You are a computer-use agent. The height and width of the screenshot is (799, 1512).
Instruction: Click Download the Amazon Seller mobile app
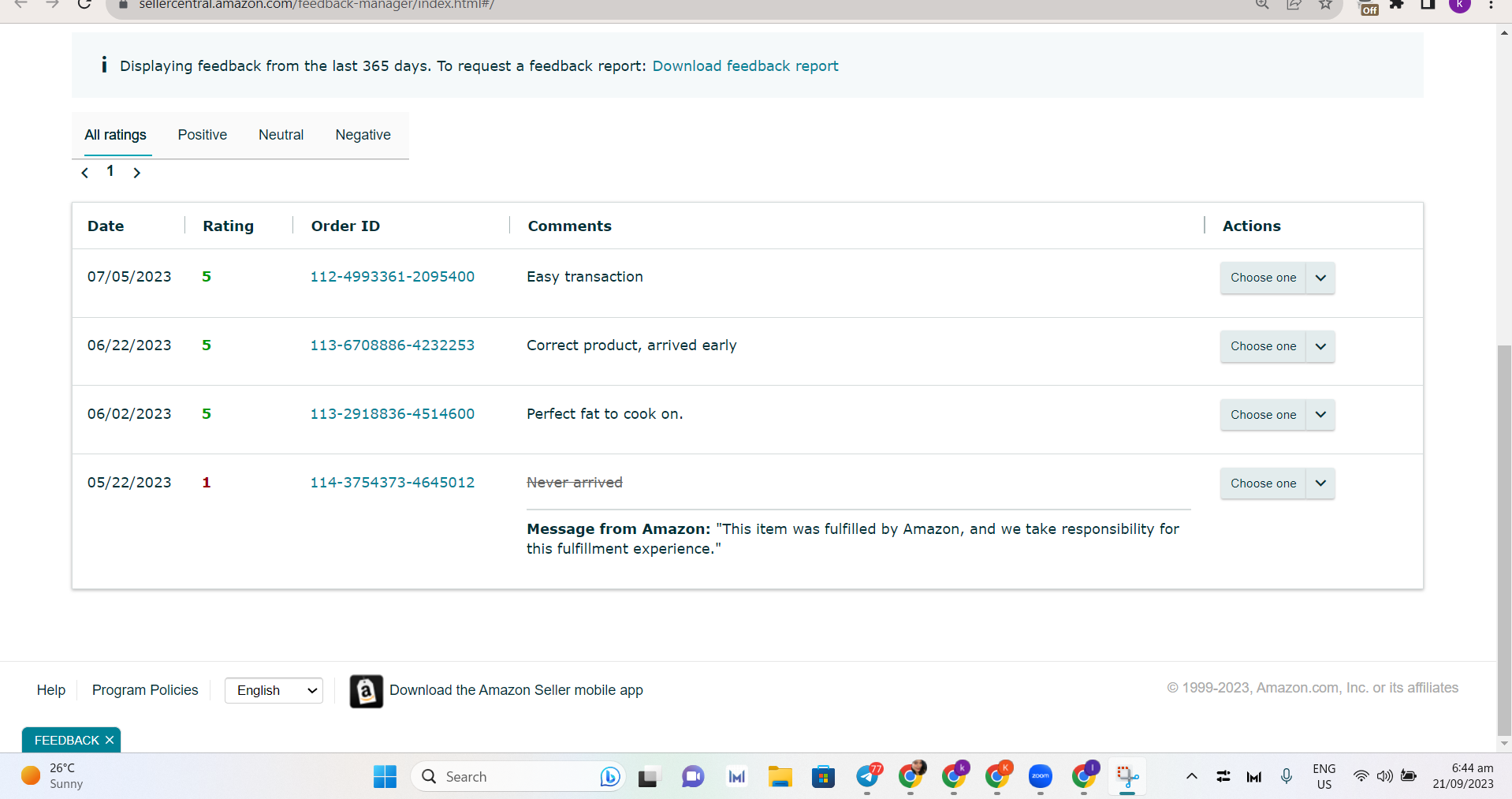click(x=516, y=690)
